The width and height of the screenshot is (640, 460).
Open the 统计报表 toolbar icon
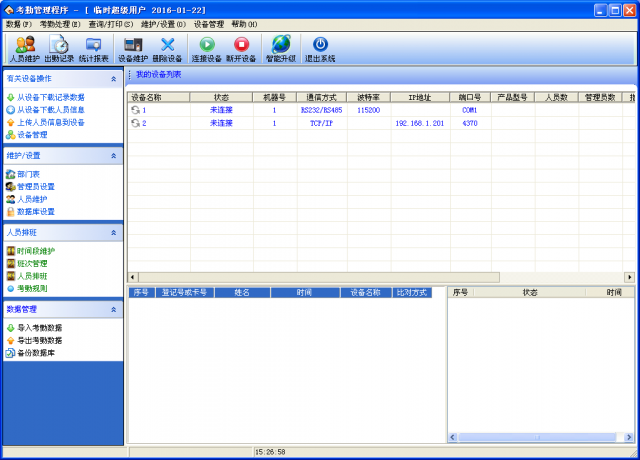(93, 49)
